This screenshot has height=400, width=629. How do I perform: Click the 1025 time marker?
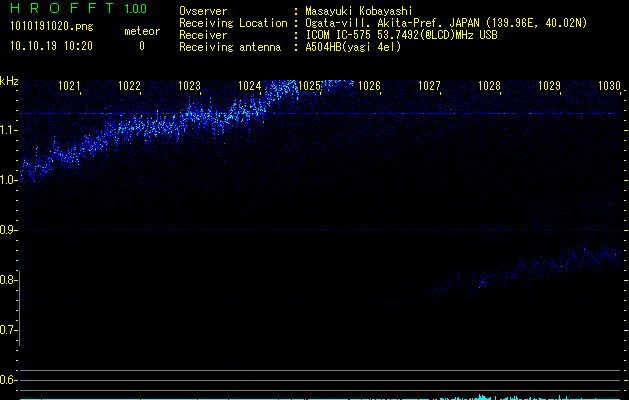tap(309, 85)
